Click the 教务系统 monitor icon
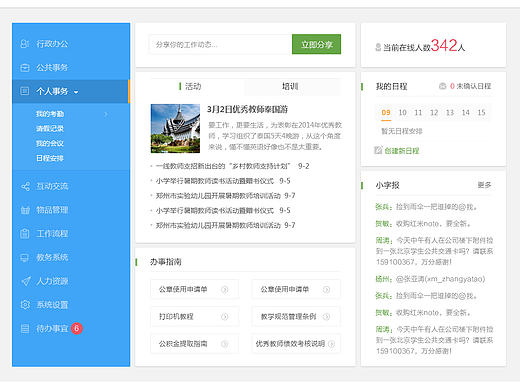The height and width of the screenshot is (390, 520). (x=25, y=258)
